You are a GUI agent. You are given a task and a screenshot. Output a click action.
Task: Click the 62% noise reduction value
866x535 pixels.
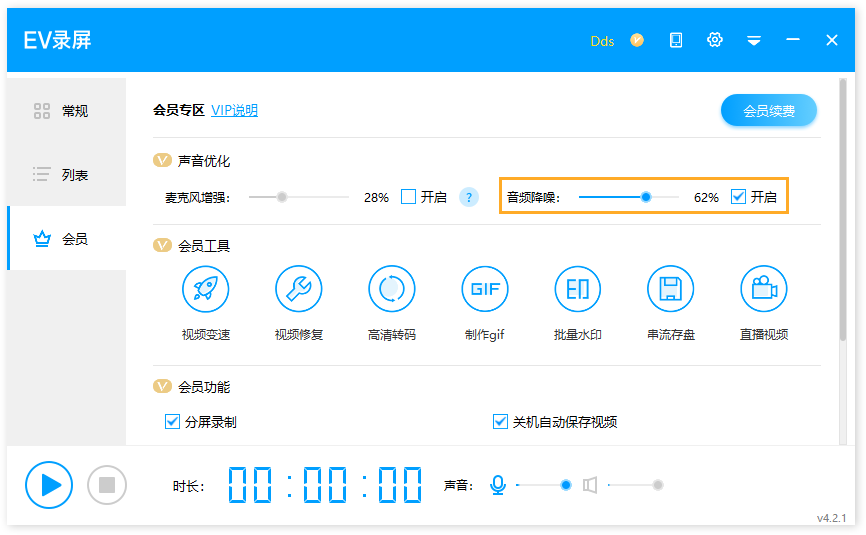(706, 198)
